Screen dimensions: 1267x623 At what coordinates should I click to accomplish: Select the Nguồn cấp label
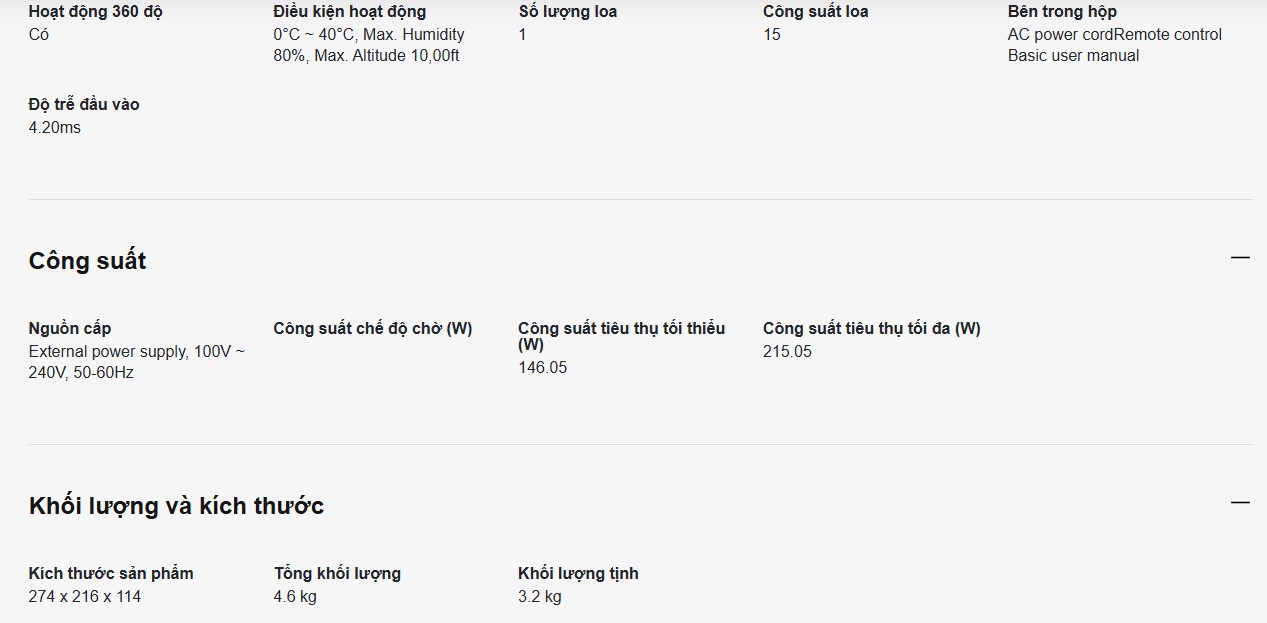(70, 328)
